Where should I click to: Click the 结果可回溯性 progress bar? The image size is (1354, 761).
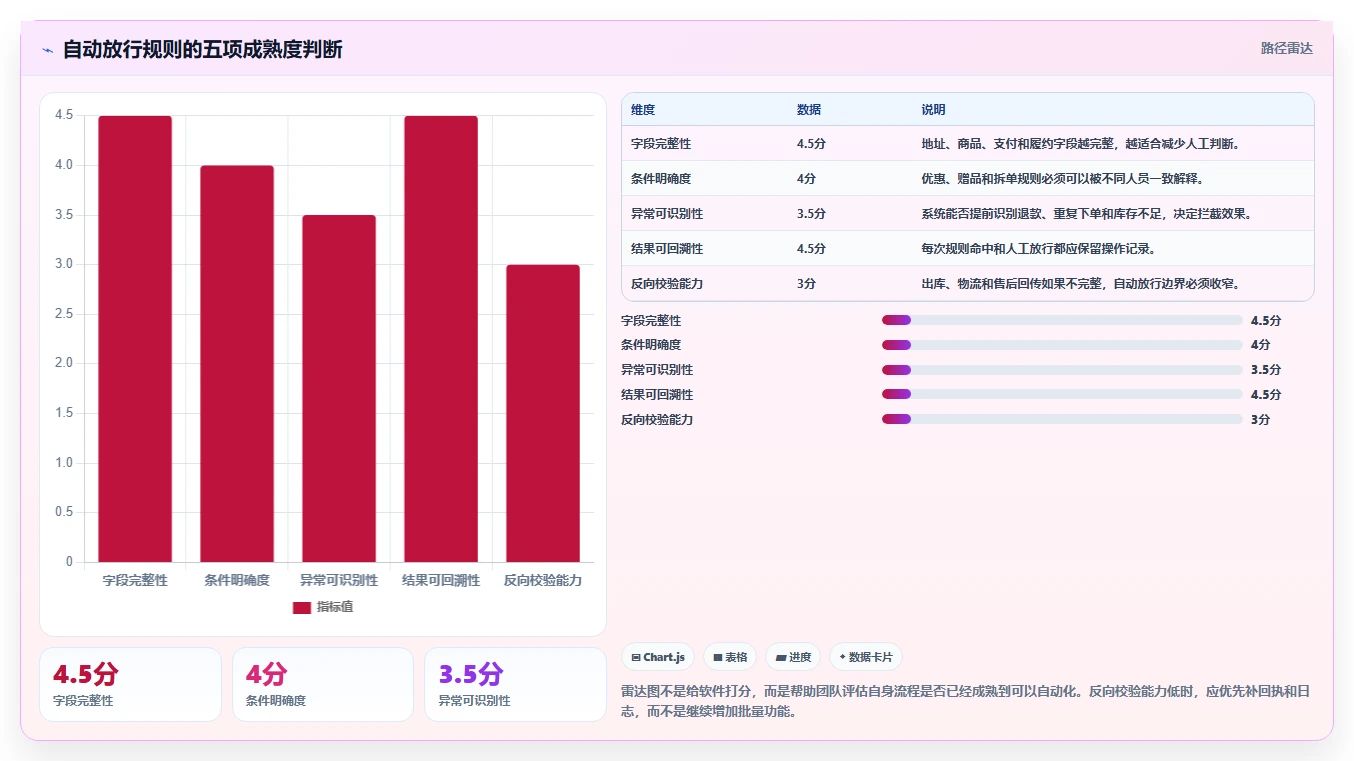[x=1062, y=395]
